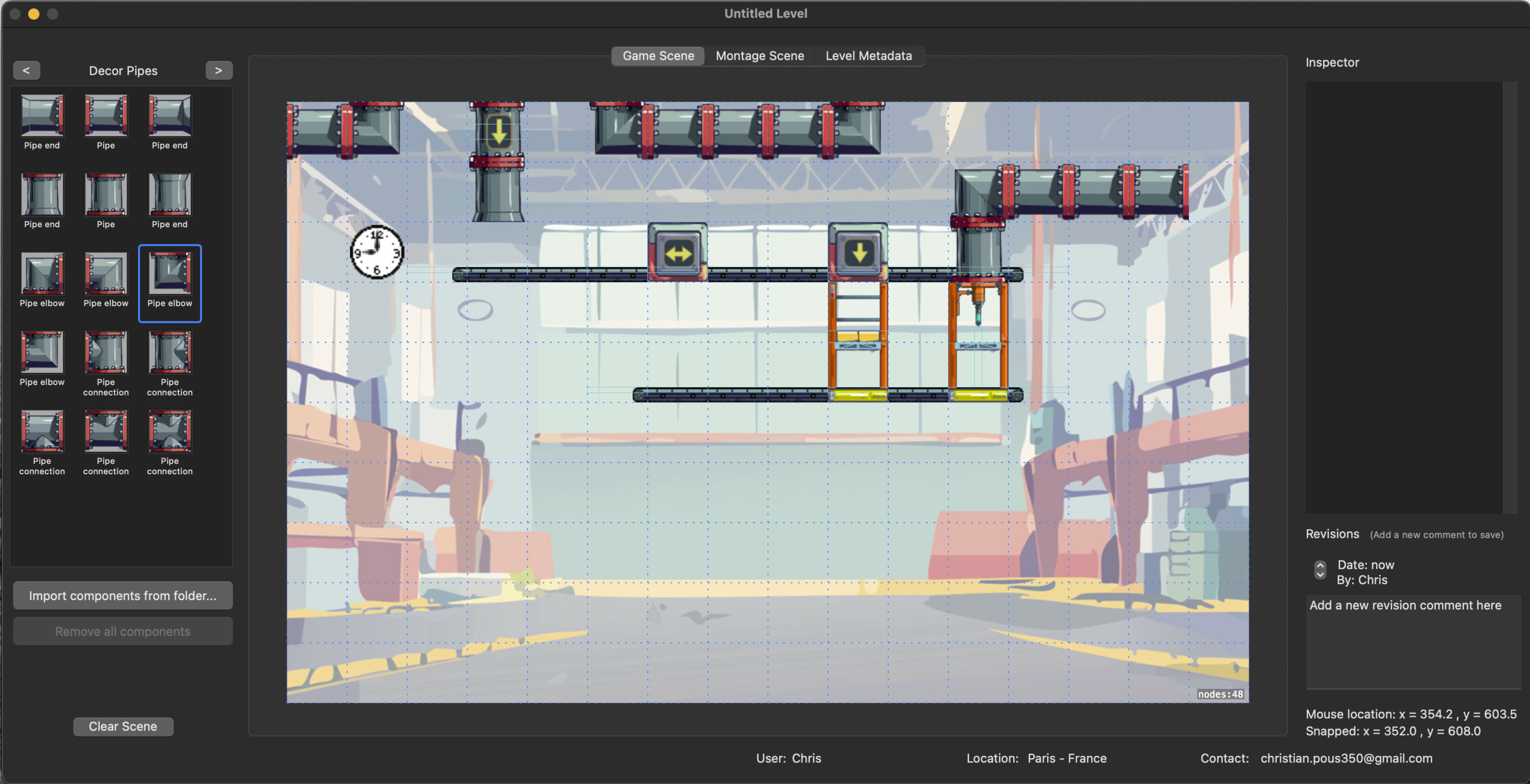Select the down-arrow block on conveyor
This screenshot has height=784, width=1530.
click(x=858, y=253)
